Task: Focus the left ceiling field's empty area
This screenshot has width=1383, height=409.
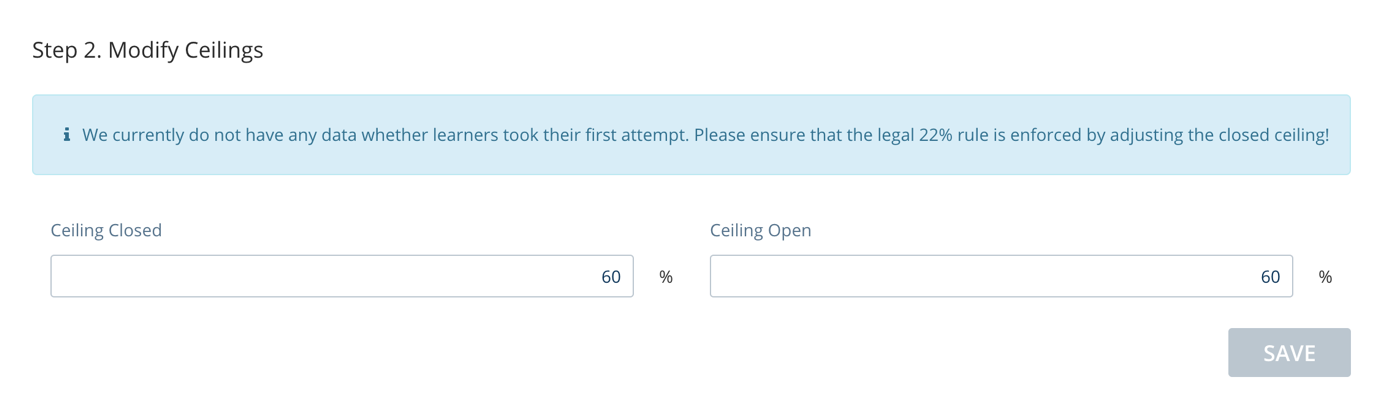Action: pos(320,276)
